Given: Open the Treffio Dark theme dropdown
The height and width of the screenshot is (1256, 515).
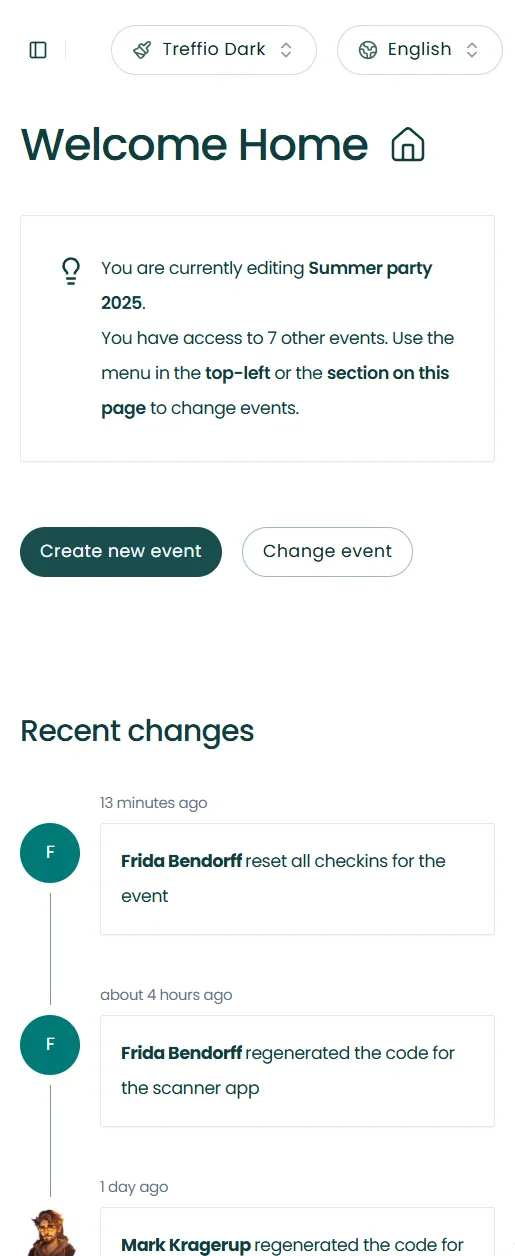Looking at the screenshot, I should (214, 50).
